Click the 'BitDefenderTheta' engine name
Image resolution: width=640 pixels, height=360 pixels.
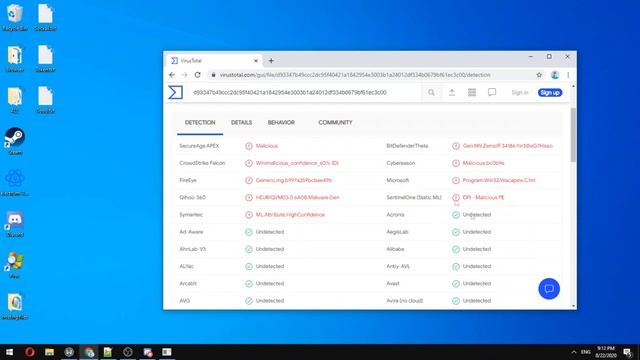point(407,146)
